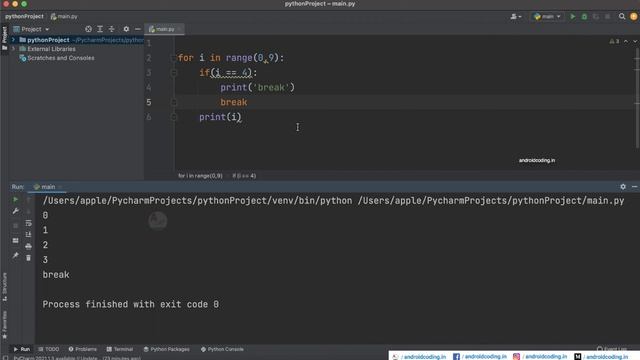Image resolution: width=640 pixels, height=360 pixels.
Task: Click the pythonProject breadcrumb
Action: coord(24,16)
